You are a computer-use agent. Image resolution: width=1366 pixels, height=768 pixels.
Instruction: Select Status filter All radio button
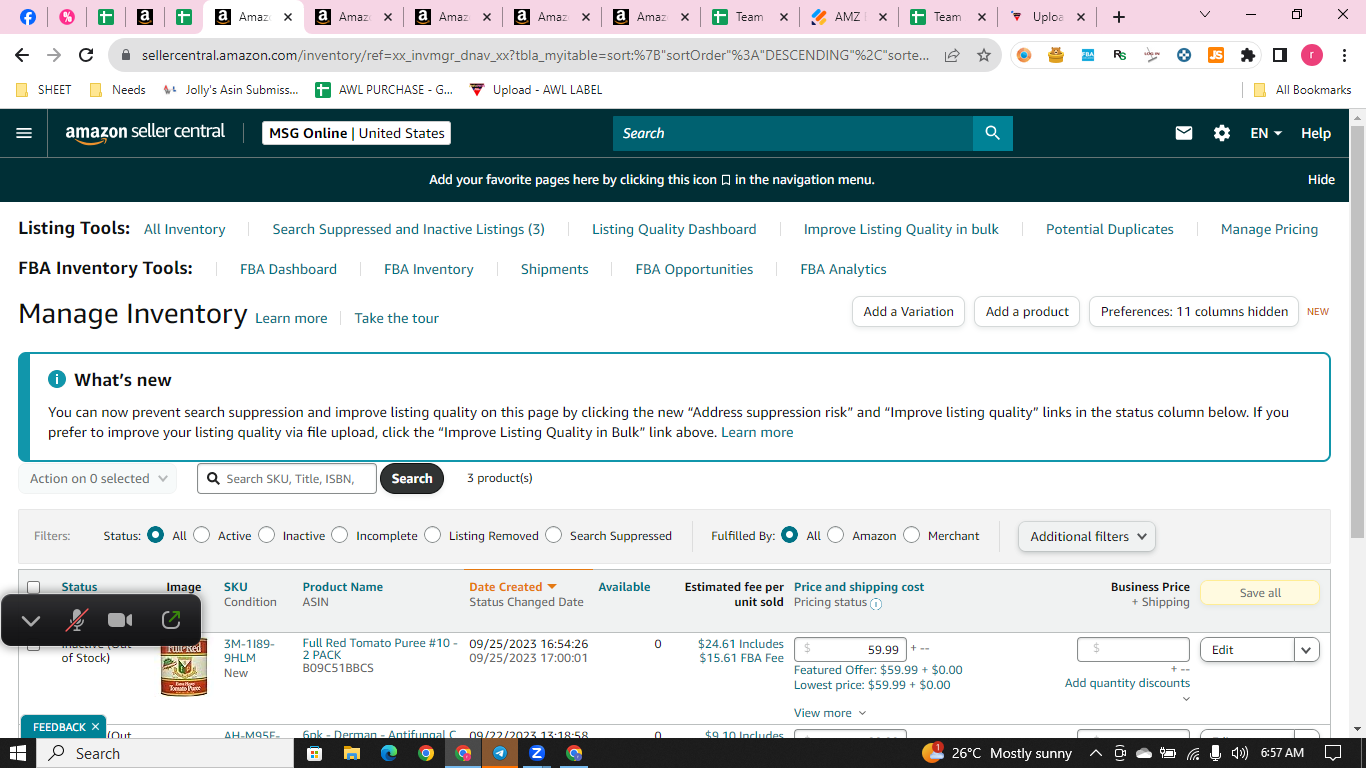(x=156, y=535)
